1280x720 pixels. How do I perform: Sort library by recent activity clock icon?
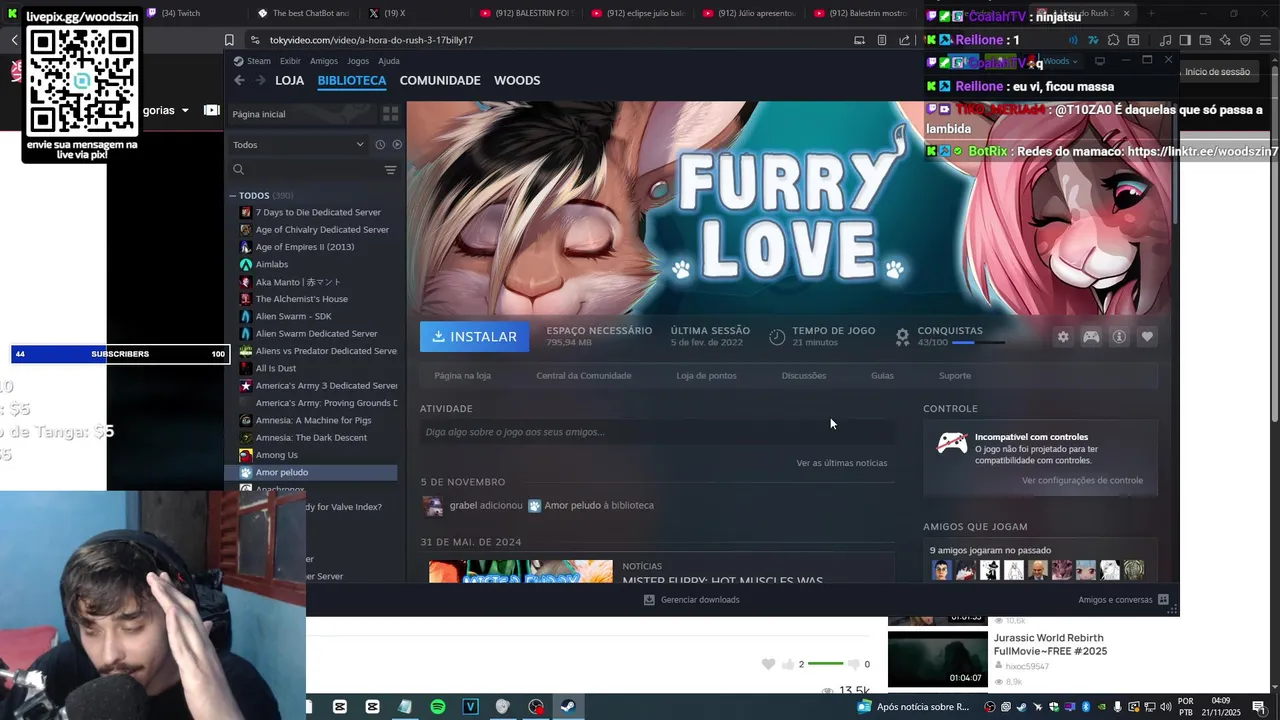pyautogui.click(x=380, y=145)
